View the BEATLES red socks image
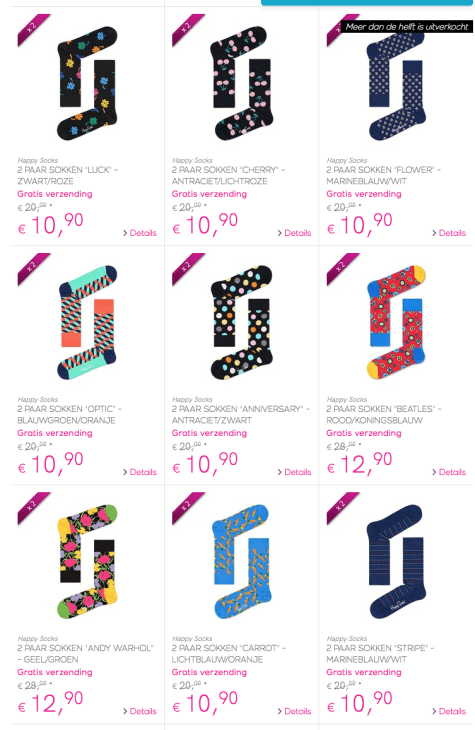The width and height of the screenshot is (475, 730). coord(396,323)
